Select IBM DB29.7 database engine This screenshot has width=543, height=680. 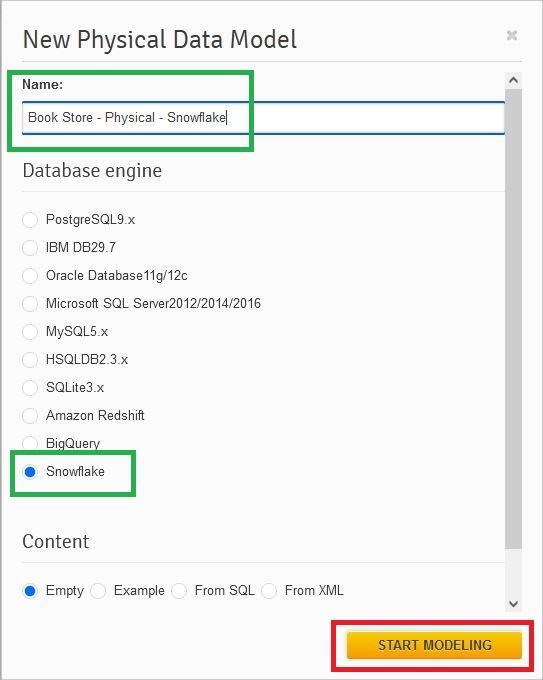coord(30,248)
